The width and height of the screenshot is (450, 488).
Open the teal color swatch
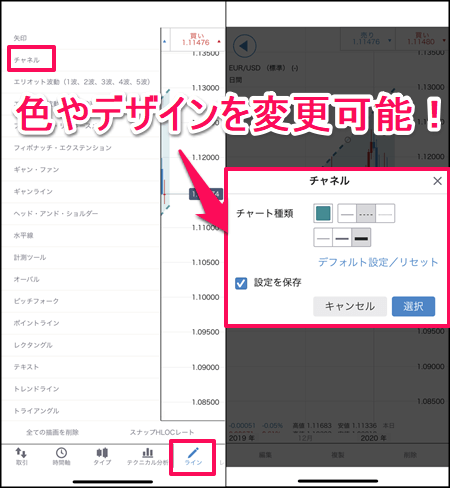pyautogui.click(x=323, y=213)
